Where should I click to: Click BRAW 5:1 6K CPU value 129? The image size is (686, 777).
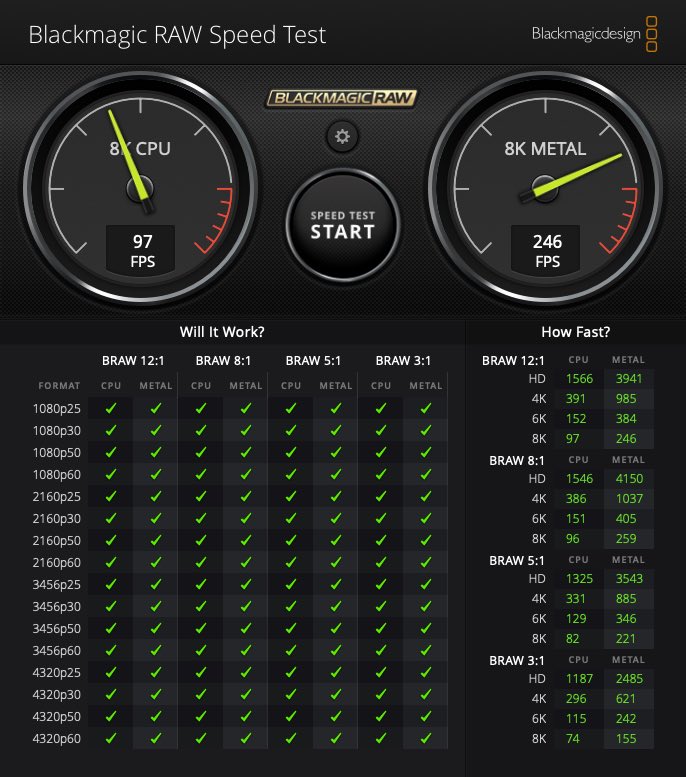click(x=576, y=618)
